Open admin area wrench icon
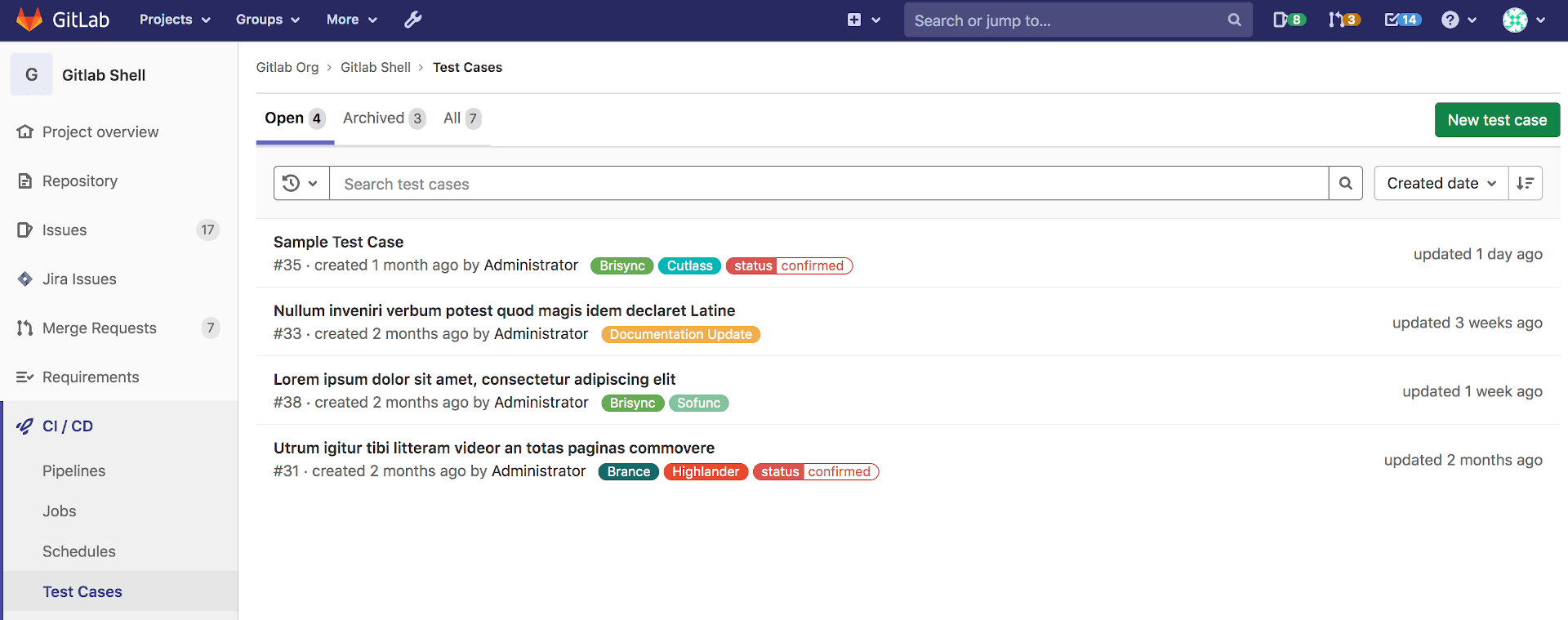Screen dimensions: 1568x620 413,20
